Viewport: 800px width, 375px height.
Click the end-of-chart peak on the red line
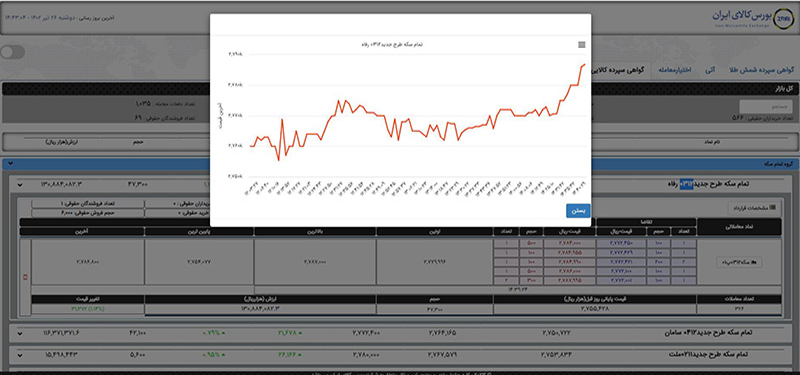[584, 64]
